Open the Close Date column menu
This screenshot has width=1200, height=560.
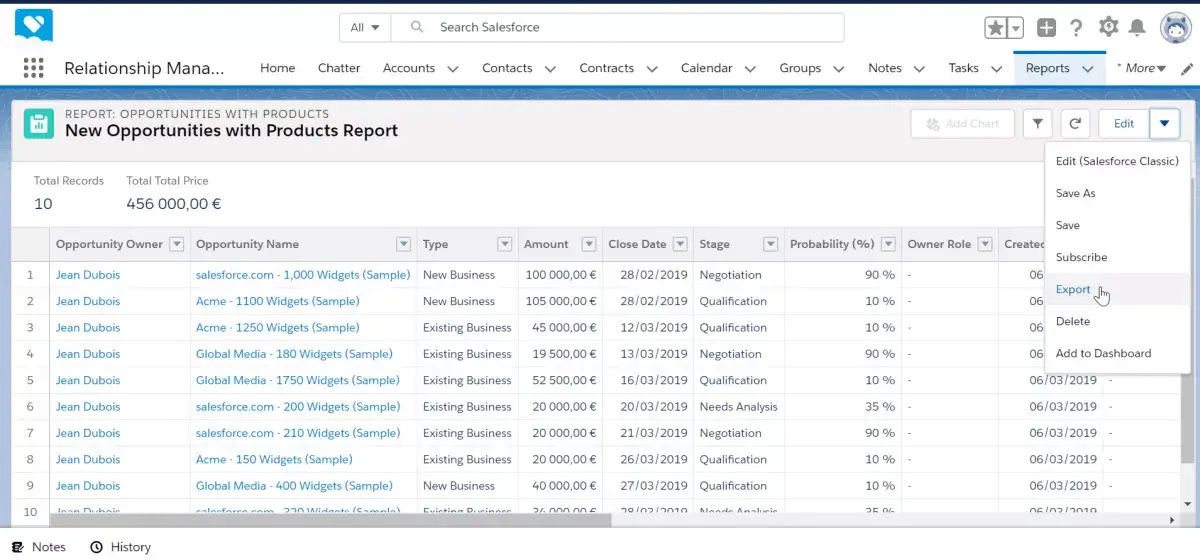(x=680, y=244)
